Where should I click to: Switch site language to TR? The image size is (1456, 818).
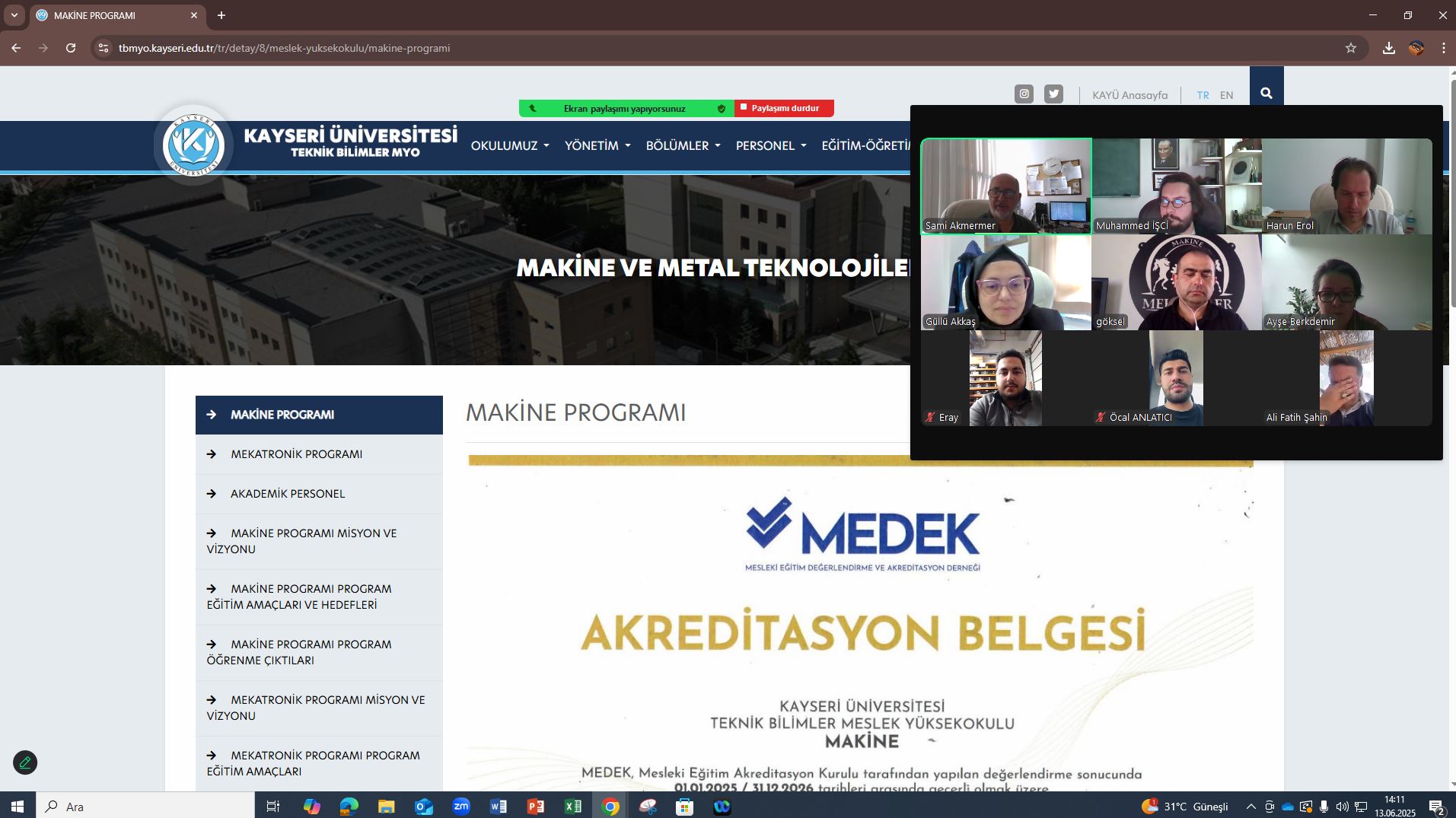(x=1203, y=95)
